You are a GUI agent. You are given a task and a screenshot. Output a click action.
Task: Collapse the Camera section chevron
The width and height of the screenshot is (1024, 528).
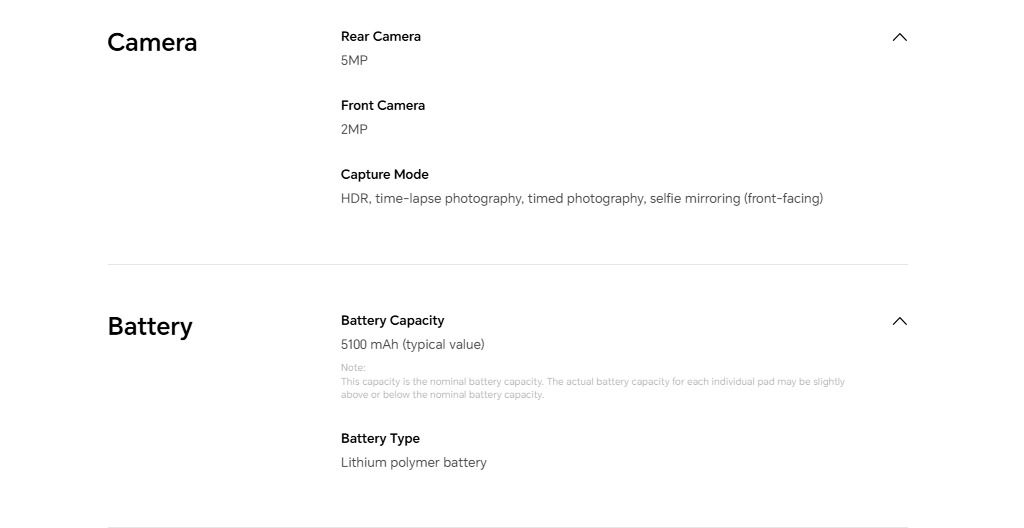tap(899, 37)
